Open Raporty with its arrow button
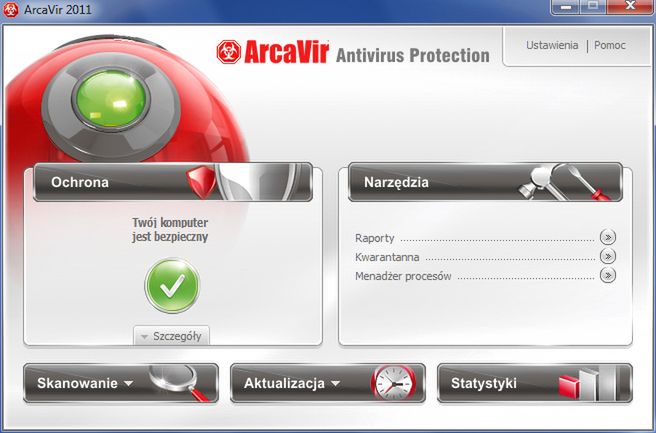 tap(607, 237)
